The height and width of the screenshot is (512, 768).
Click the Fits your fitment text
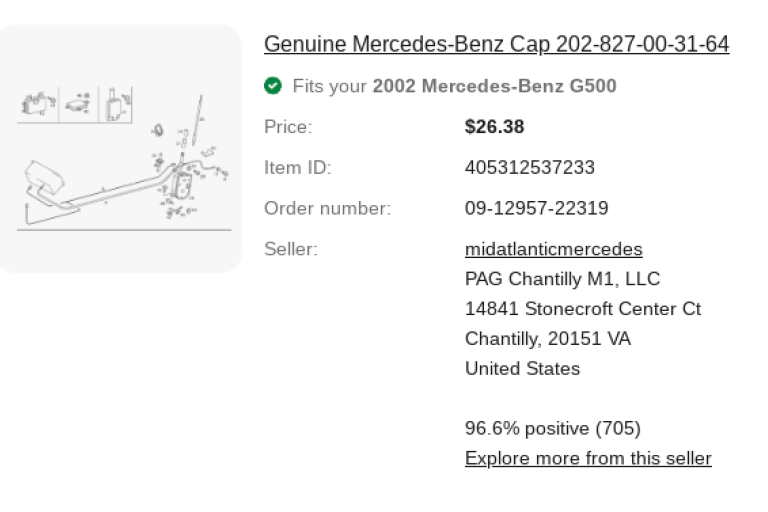pyautogui.click(x=330, y=86)
